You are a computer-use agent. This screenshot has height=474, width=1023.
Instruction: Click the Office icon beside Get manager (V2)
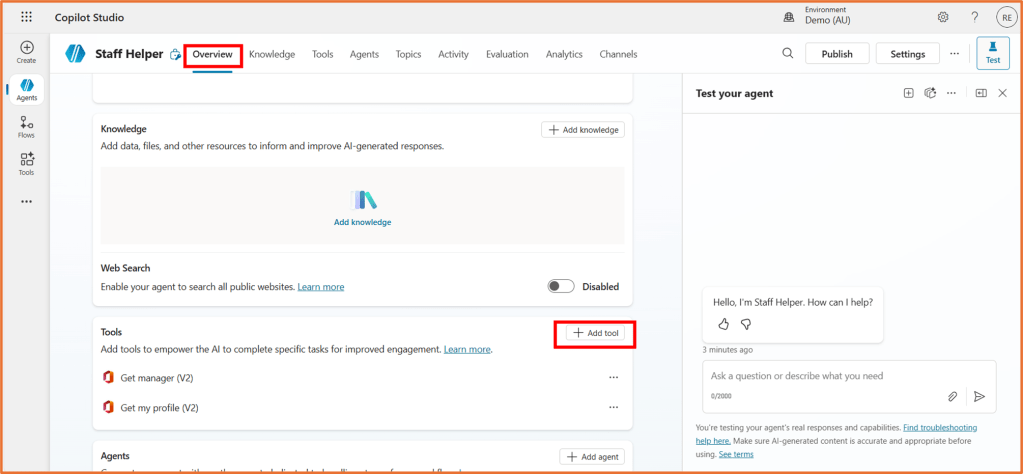click(x=108, y=378)
